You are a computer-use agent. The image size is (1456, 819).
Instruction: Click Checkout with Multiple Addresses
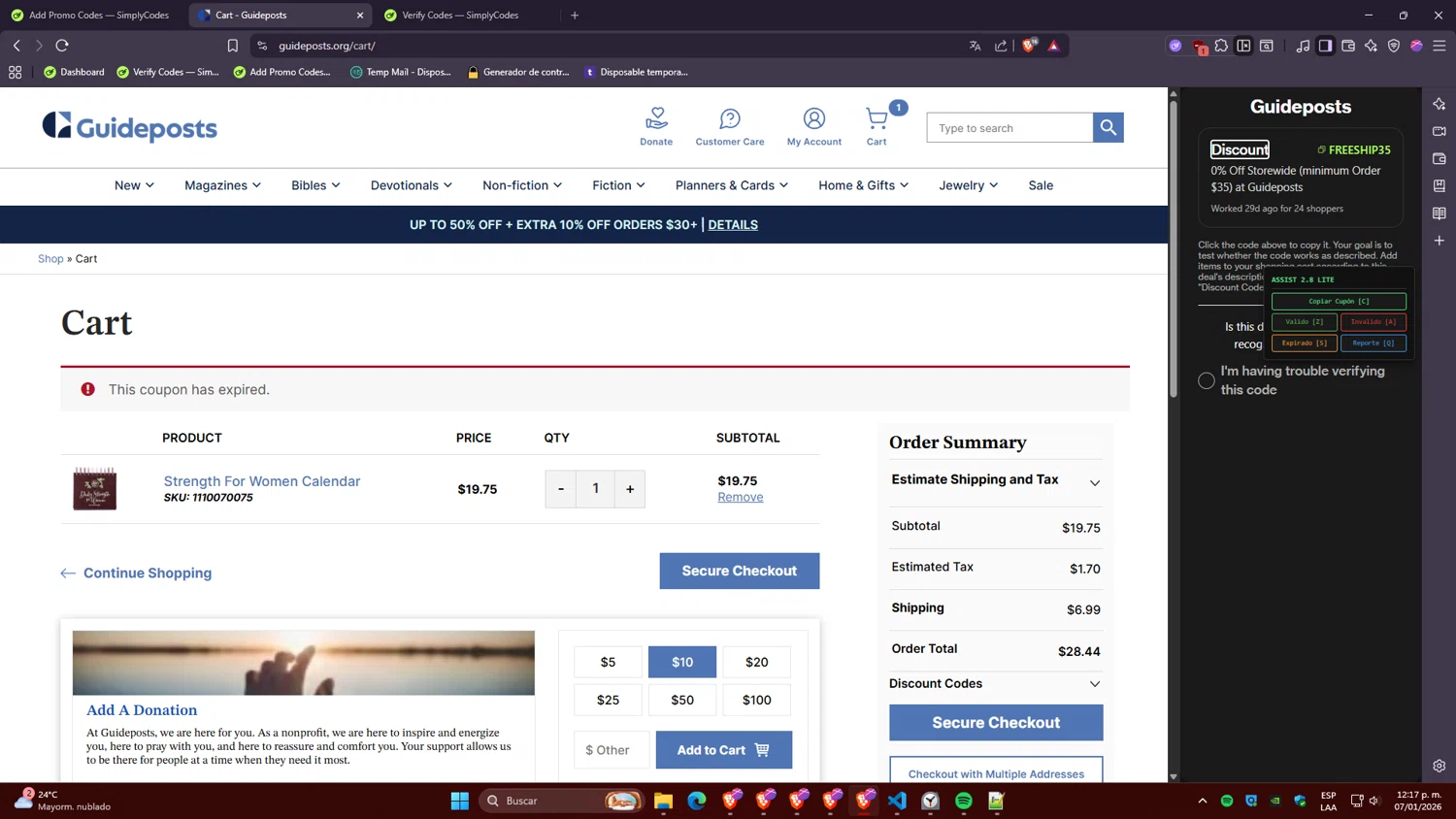[x=996, y=773]
